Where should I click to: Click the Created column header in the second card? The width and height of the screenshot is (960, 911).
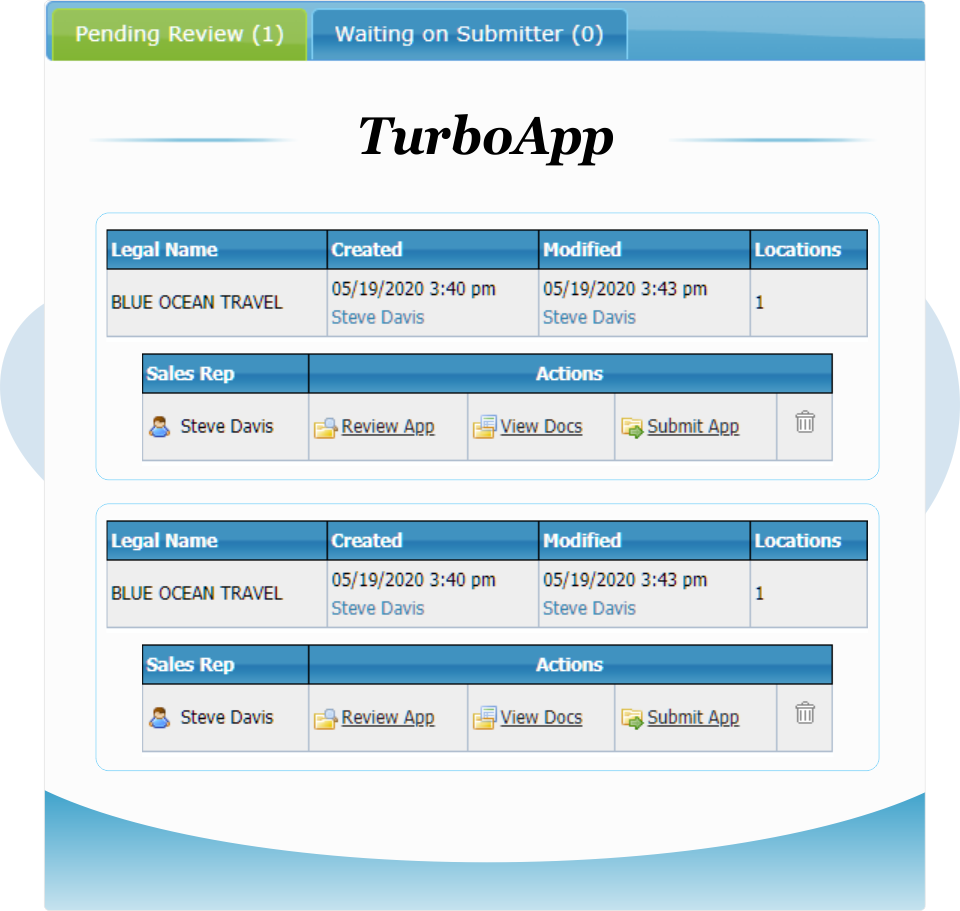(x=433, y=541)
